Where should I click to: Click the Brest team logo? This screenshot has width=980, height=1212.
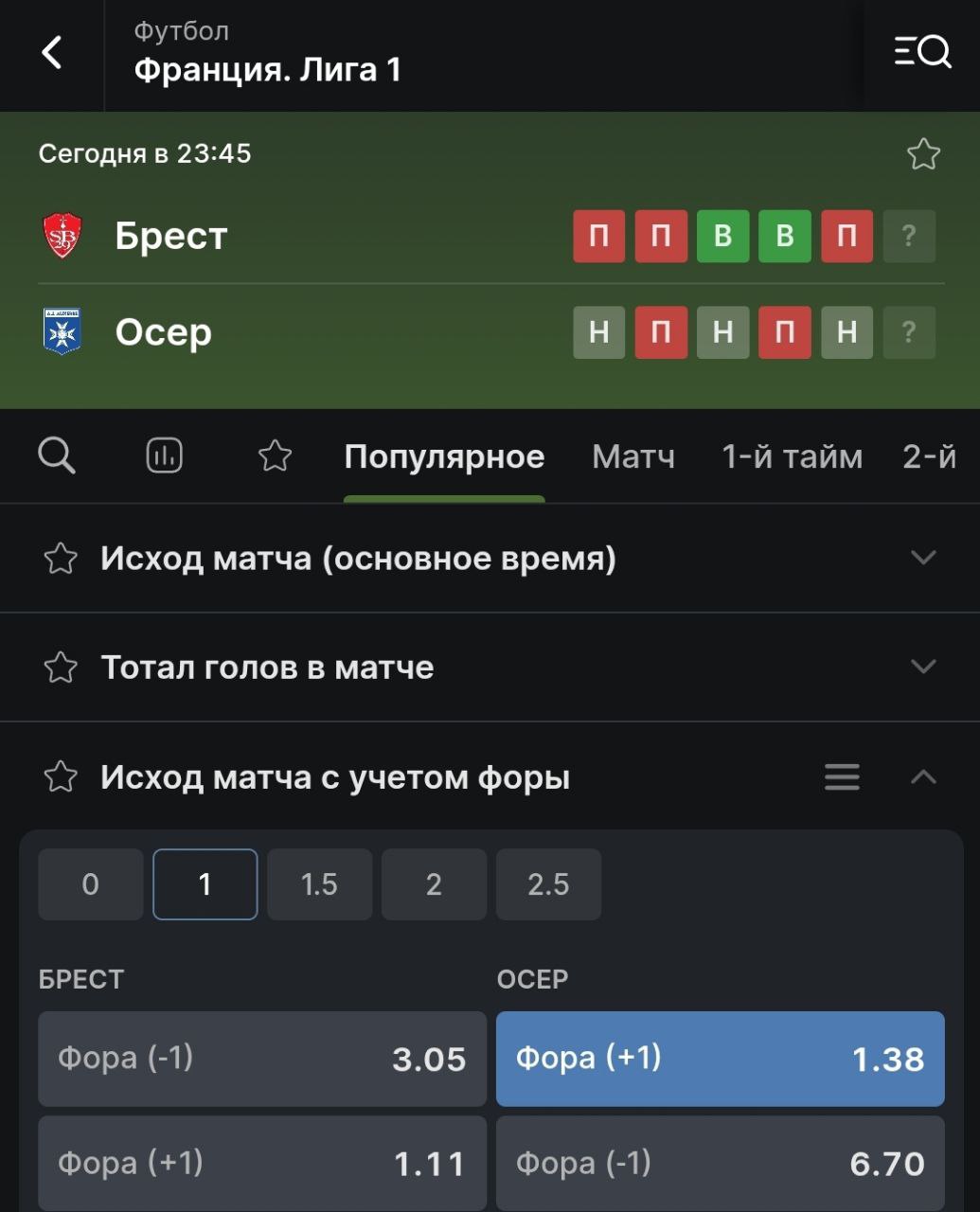pos(62,236)
